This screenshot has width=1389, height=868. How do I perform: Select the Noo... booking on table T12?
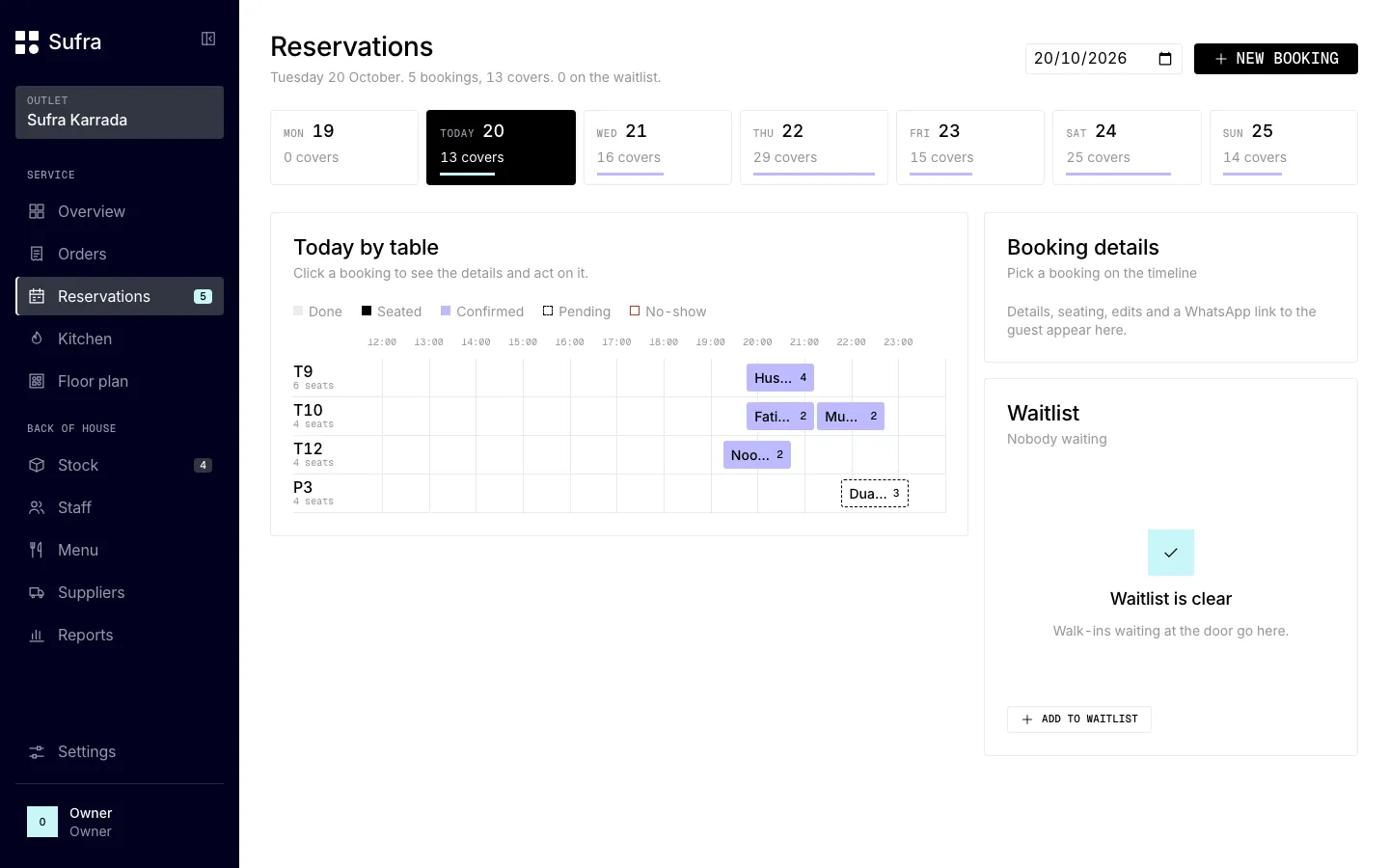point(757,455)
